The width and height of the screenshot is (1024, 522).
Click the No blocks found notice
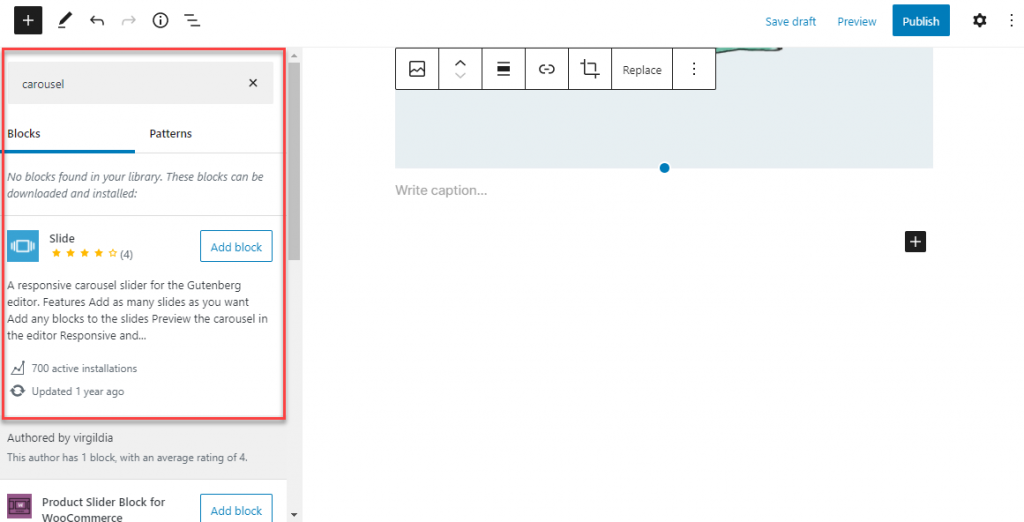(x=135, y=185)
